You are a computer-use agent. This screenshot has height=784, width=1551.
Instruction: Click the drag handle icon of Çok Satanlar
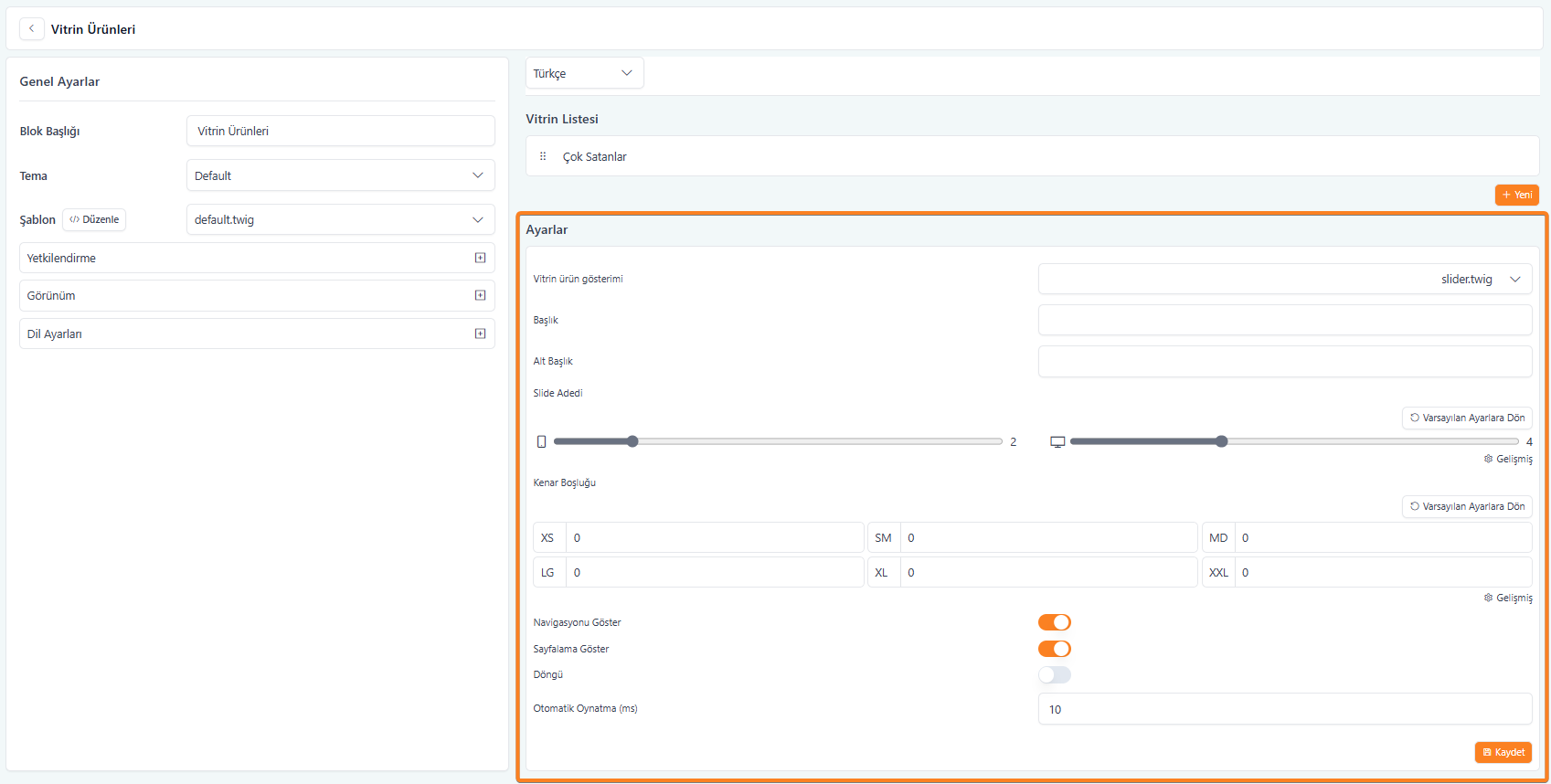click(x=543, y=156)
